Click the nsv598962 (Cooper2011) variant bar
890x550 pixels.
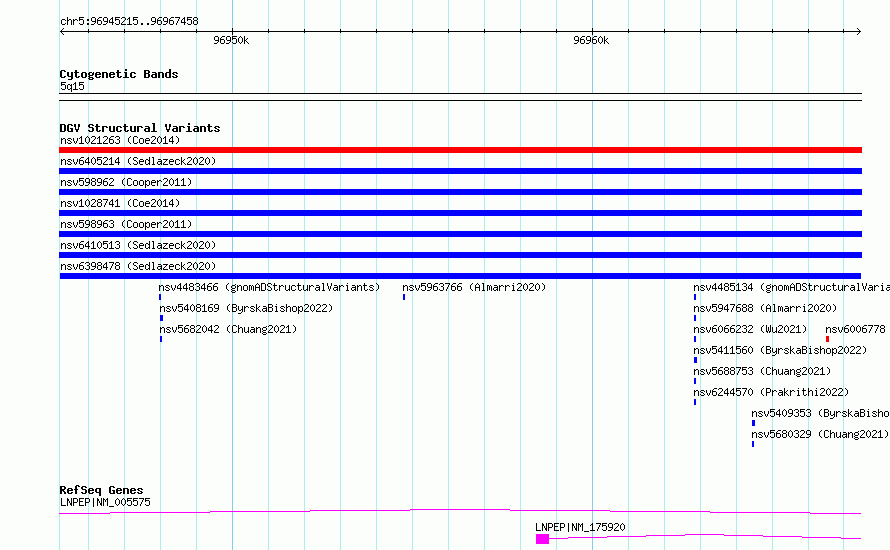point(460,192)
